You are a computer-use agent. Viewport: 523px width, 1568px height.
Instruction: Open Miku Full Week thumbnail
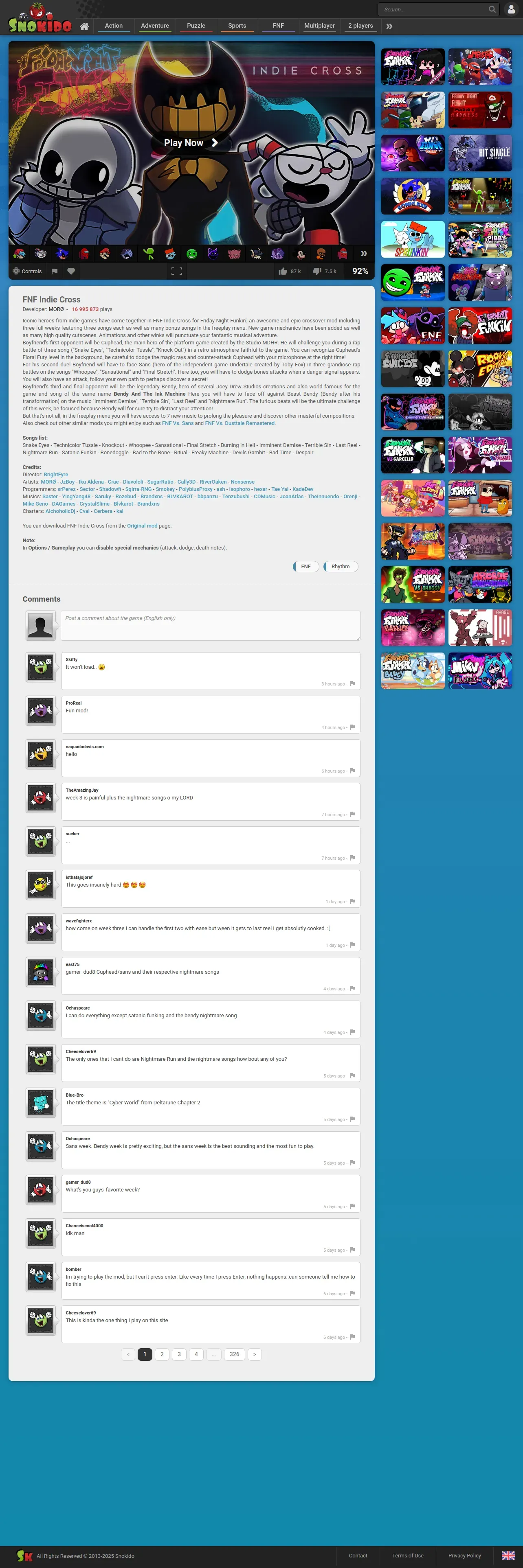[x=480, y=671]
